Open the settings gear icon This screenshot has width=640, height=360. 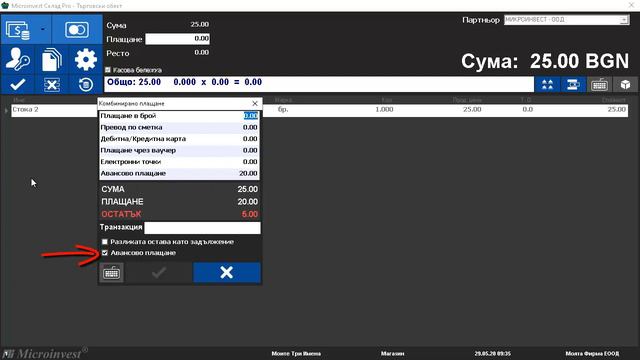[x=86, y=60]
